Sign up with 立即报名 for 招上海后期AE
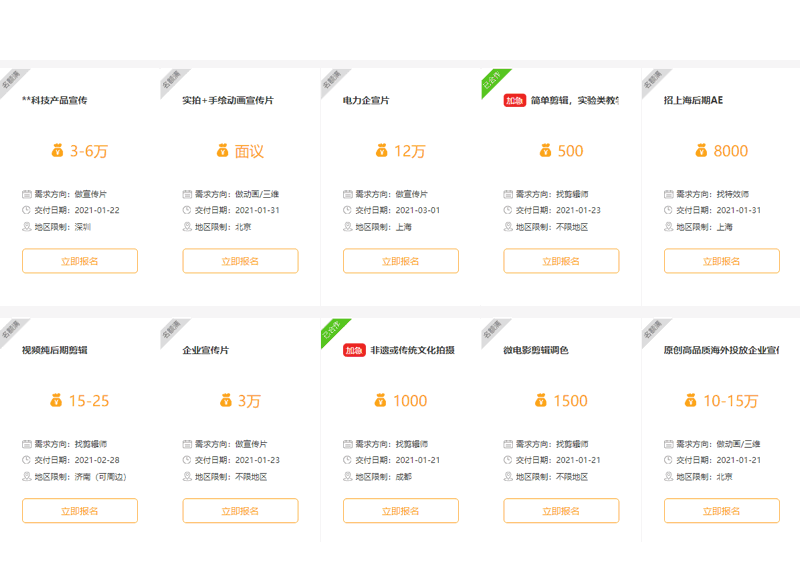Image resolution: width=800 pixels, height=575 pixels. tap(721, 261)
